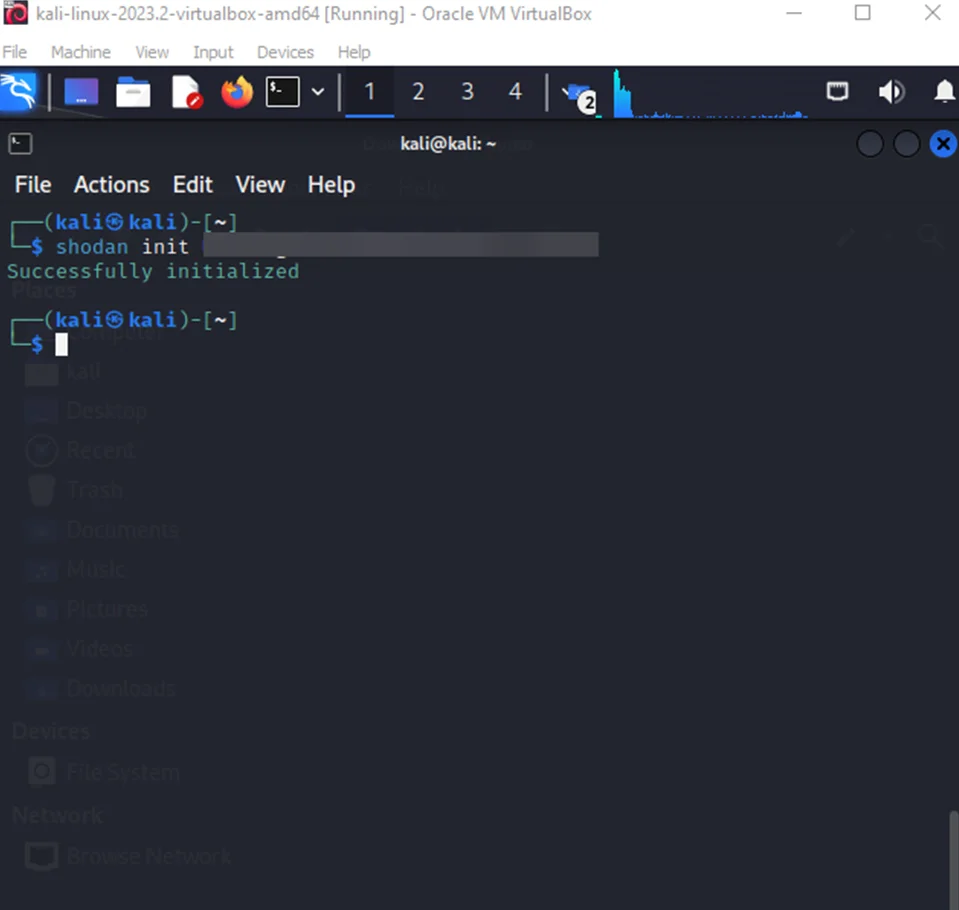Open notifications via the bell icon
This screenshot has height=910, width=959.
tap(944, 91)
